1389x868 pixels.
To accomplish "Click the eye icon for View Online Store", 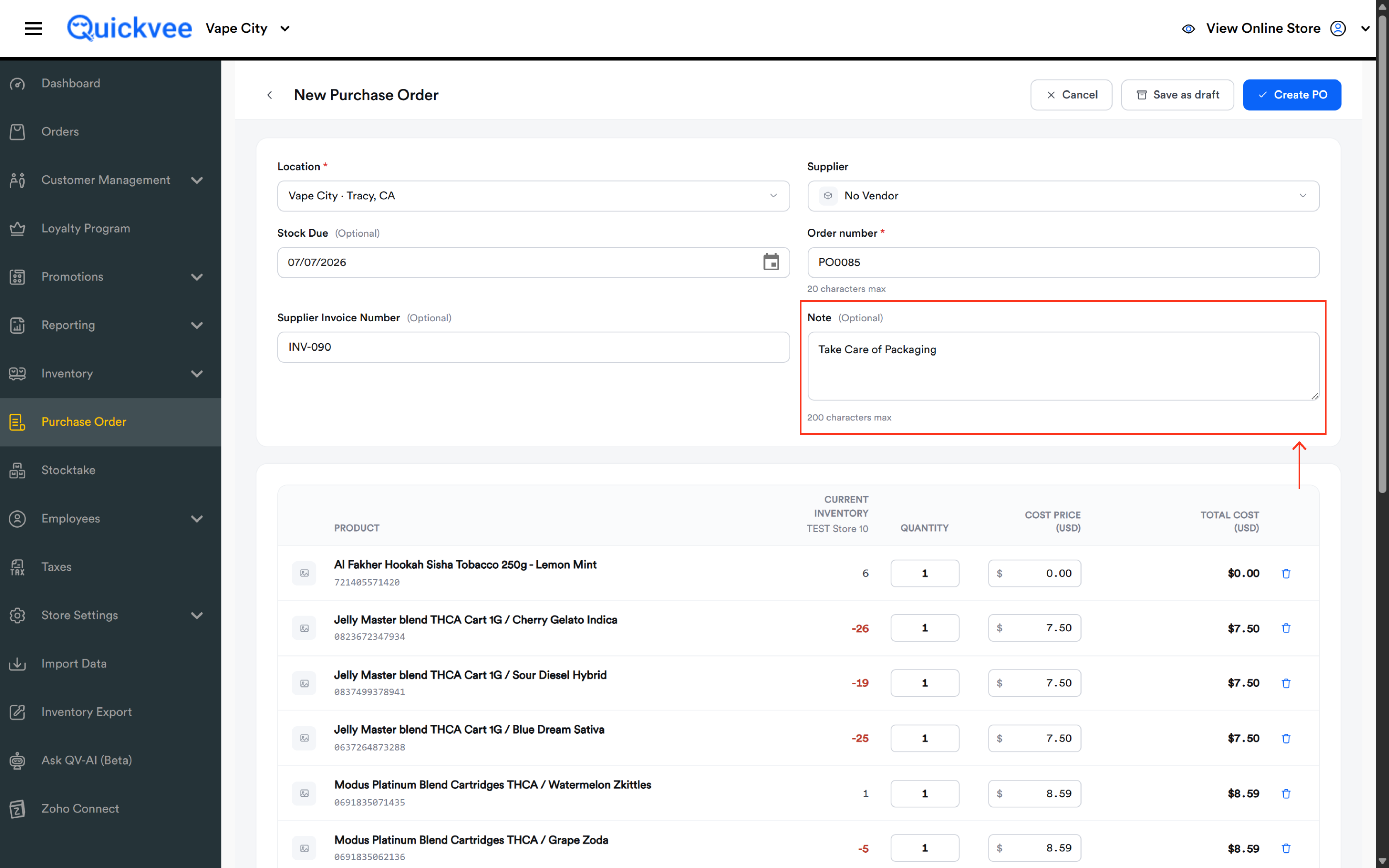I will click(x=1188, y=28).
